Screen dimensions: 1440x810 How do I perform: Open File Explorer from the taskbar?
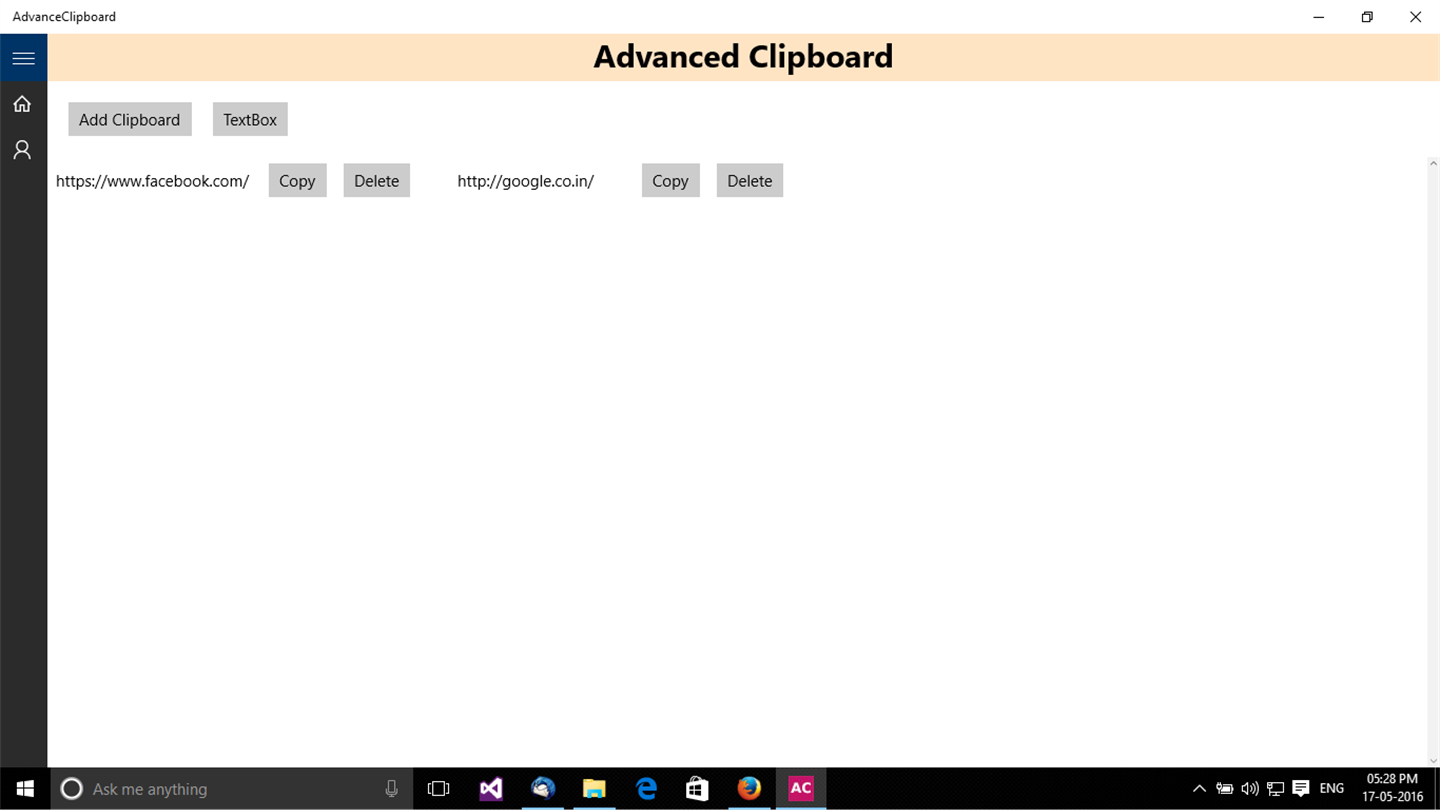[594, 789]
